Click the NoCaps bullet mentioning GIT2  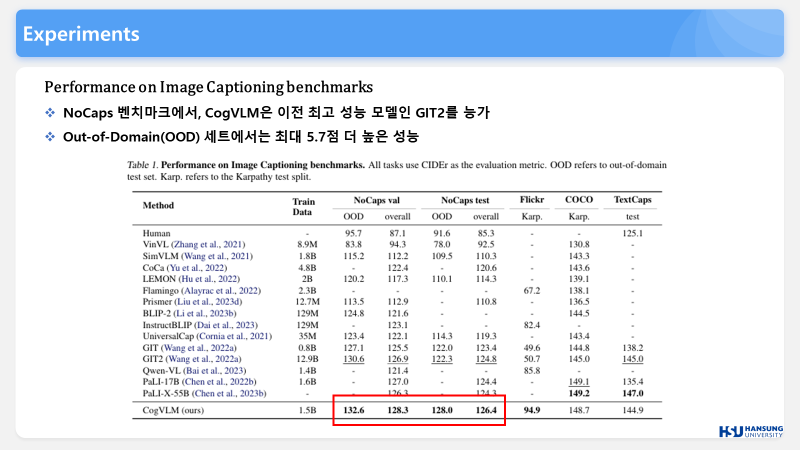pos(276,112)
